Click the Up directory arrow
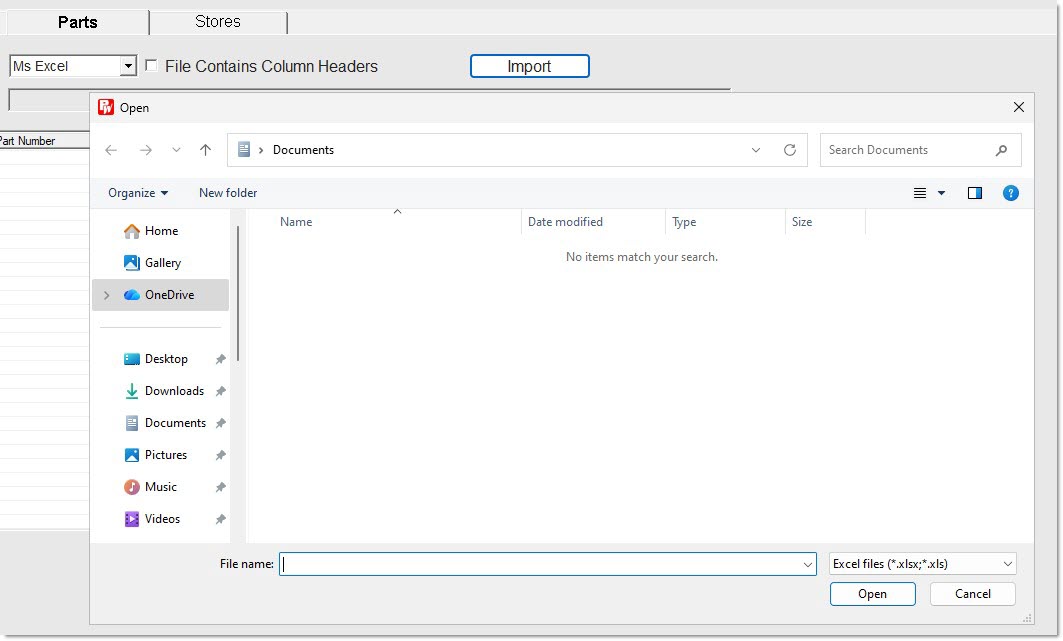The image size is (1063, 641). coord(205,150)
